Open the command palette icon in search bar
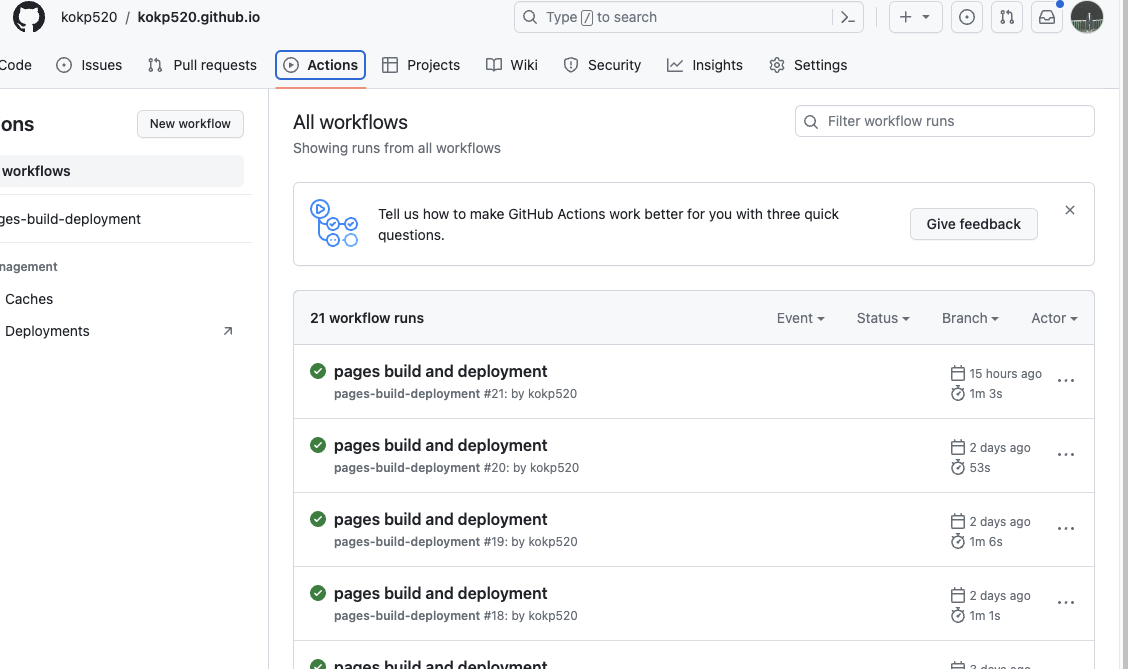This screenshot has height=669, width=1128. click(848, 17)
